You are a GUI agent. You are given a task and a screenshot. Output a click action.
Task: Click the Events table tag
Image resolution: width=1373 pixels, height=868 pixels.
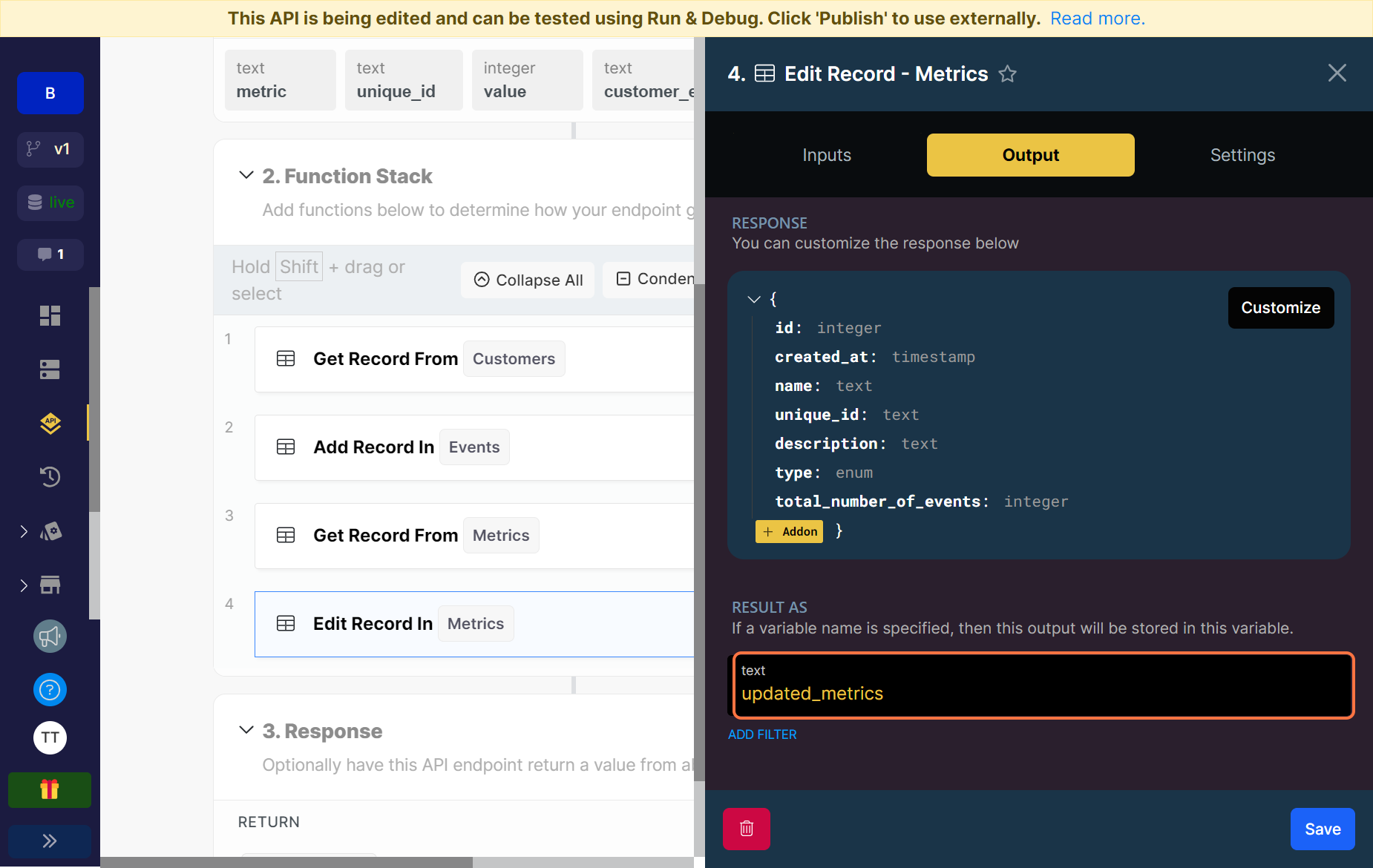pyautogui.click(x=474, y=447)
